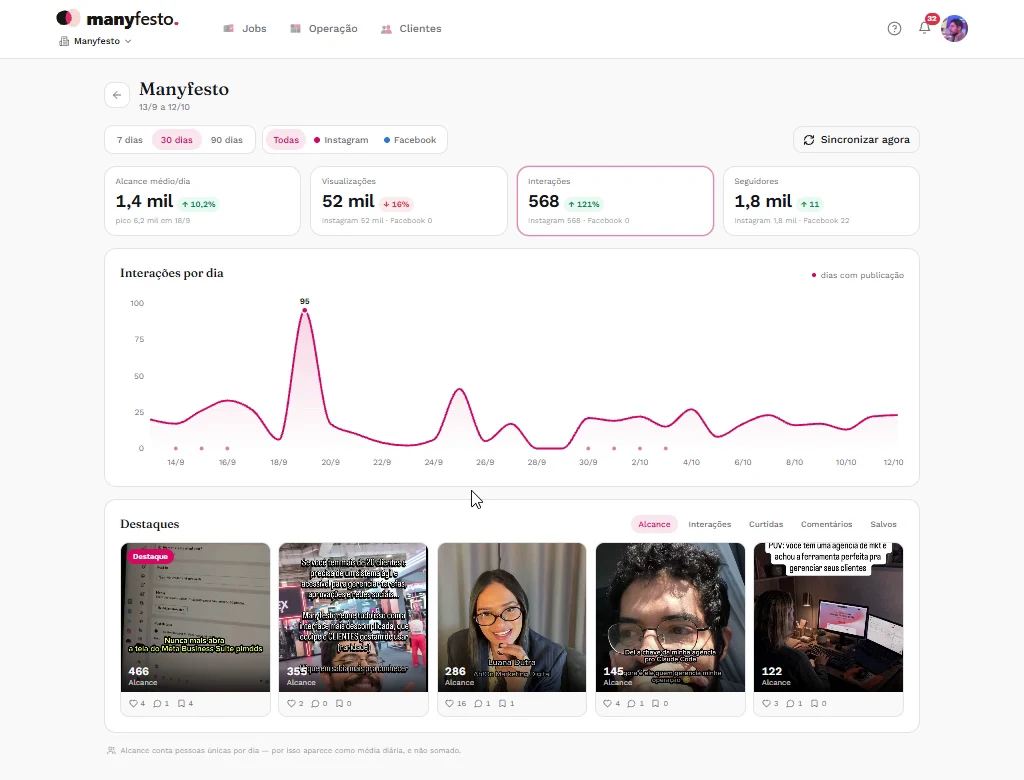
Task: Sort Destaques by Alcance
Action: (654, 524)
